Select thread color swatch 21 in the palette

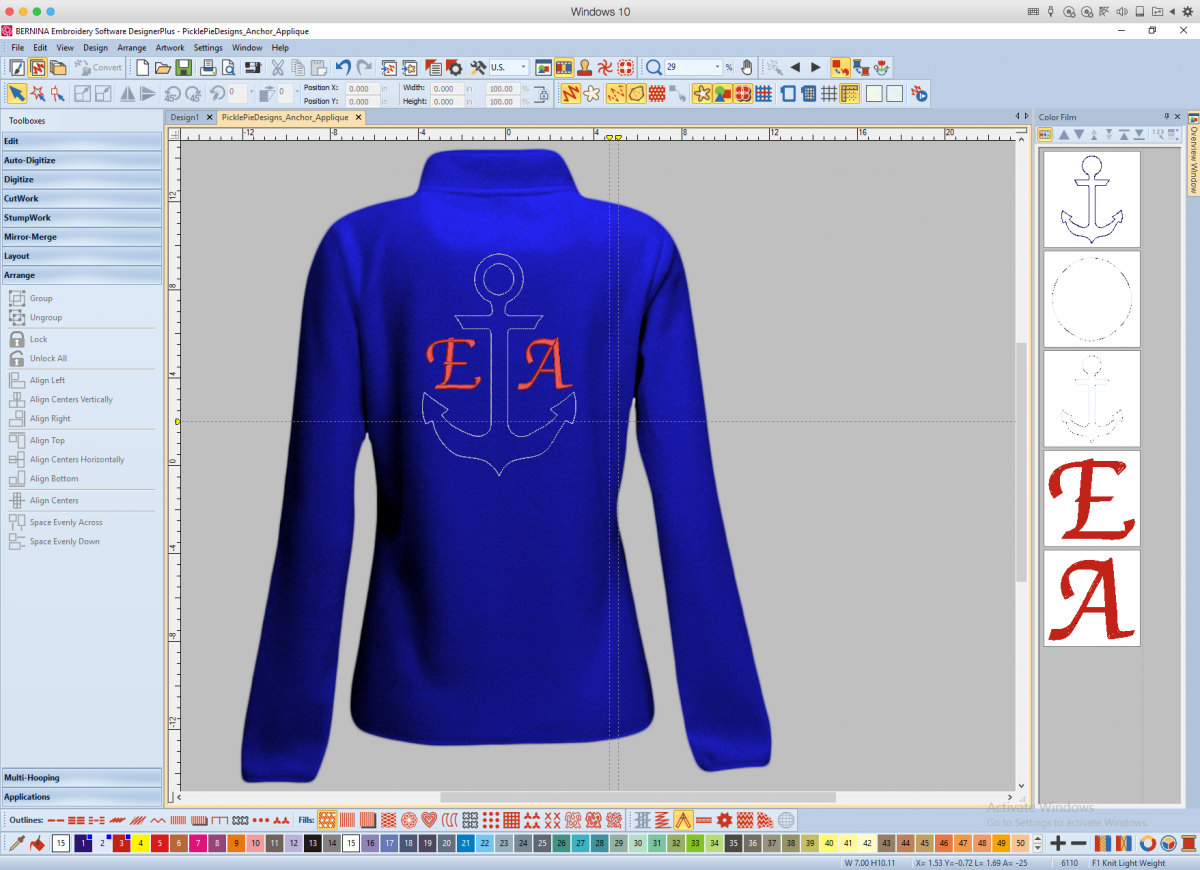tap(465, 843)
